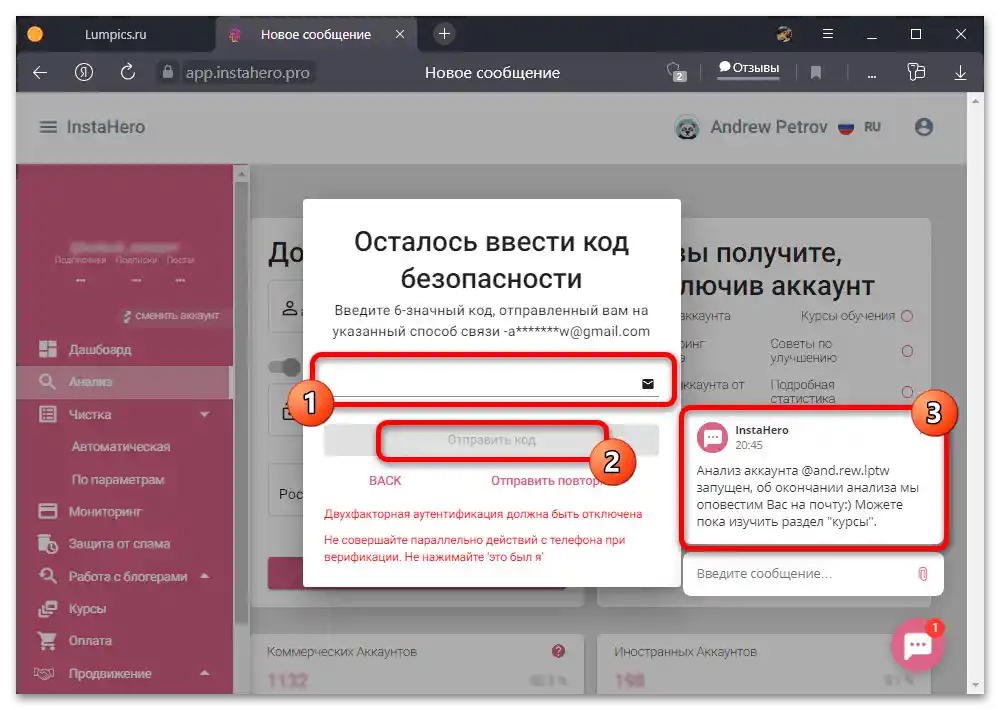
Task: Open Защита от спама in sidebar
Action: [119, 544]
